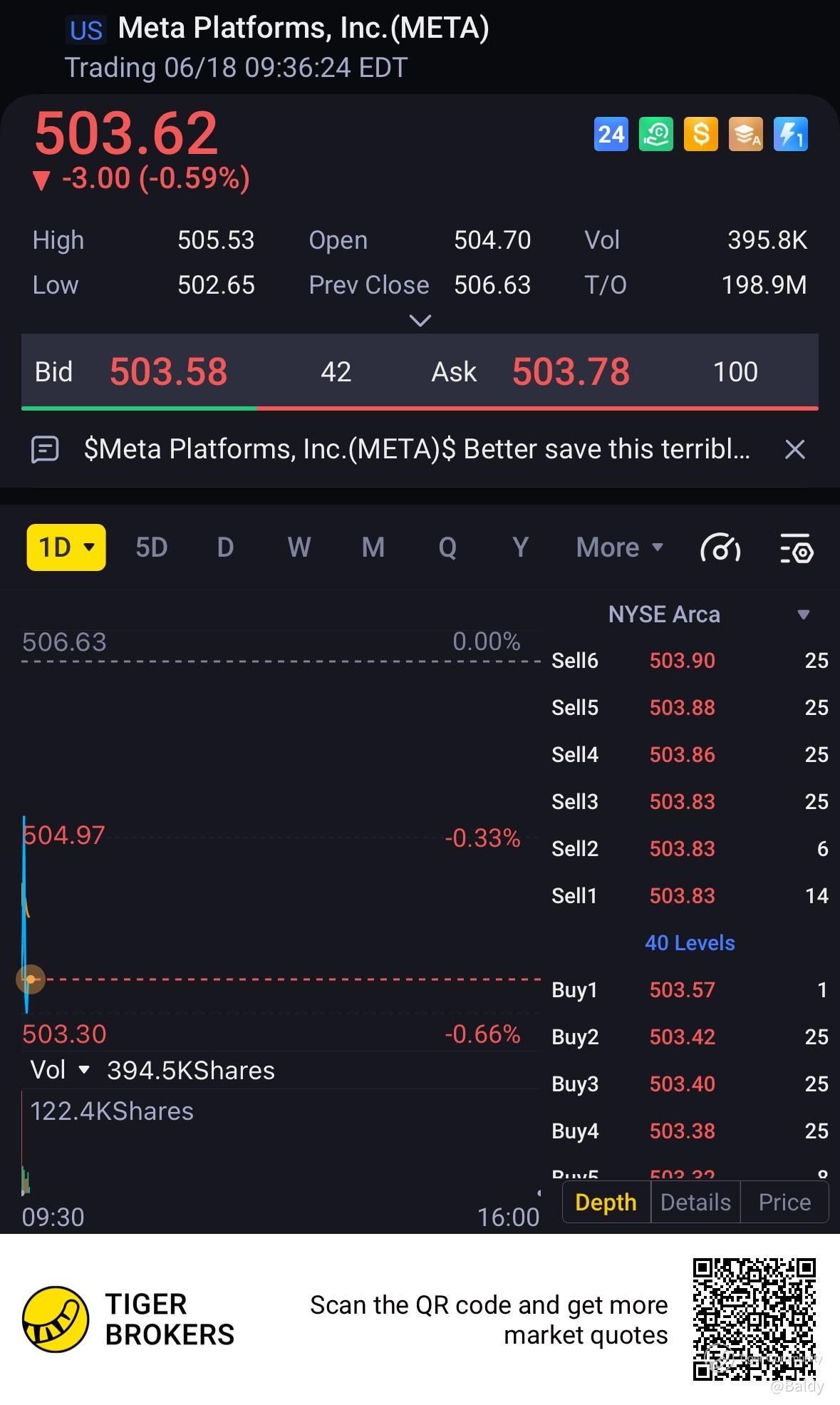Tap the tan stacked layers badge icon
840x1405 pixels.
[746, 134]
